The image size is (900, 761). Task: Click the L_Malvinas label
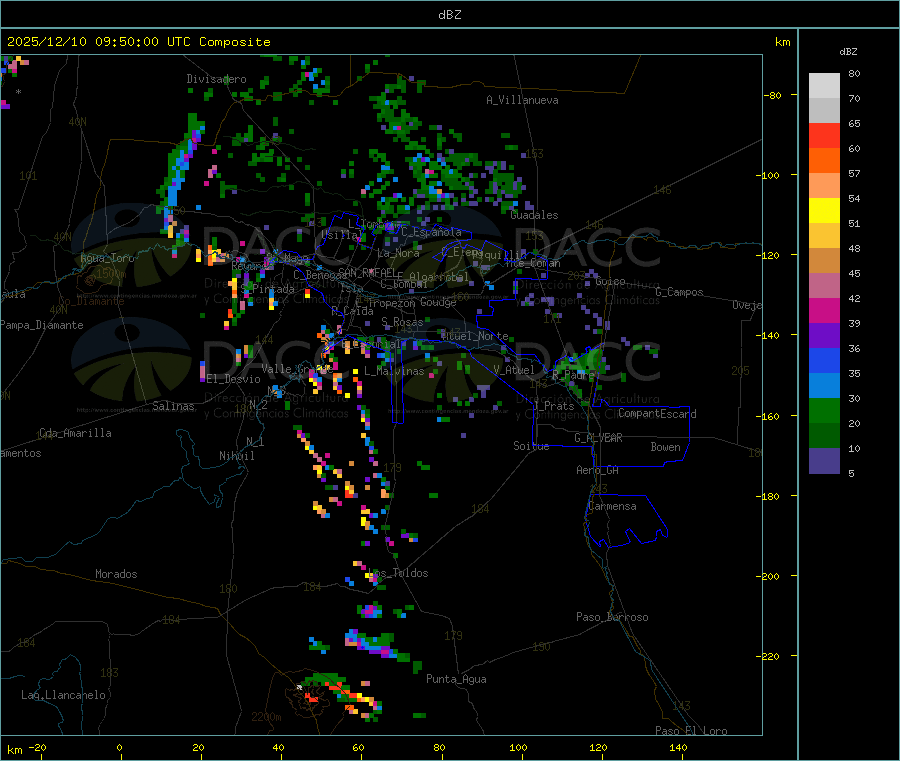tap(394, 371)
